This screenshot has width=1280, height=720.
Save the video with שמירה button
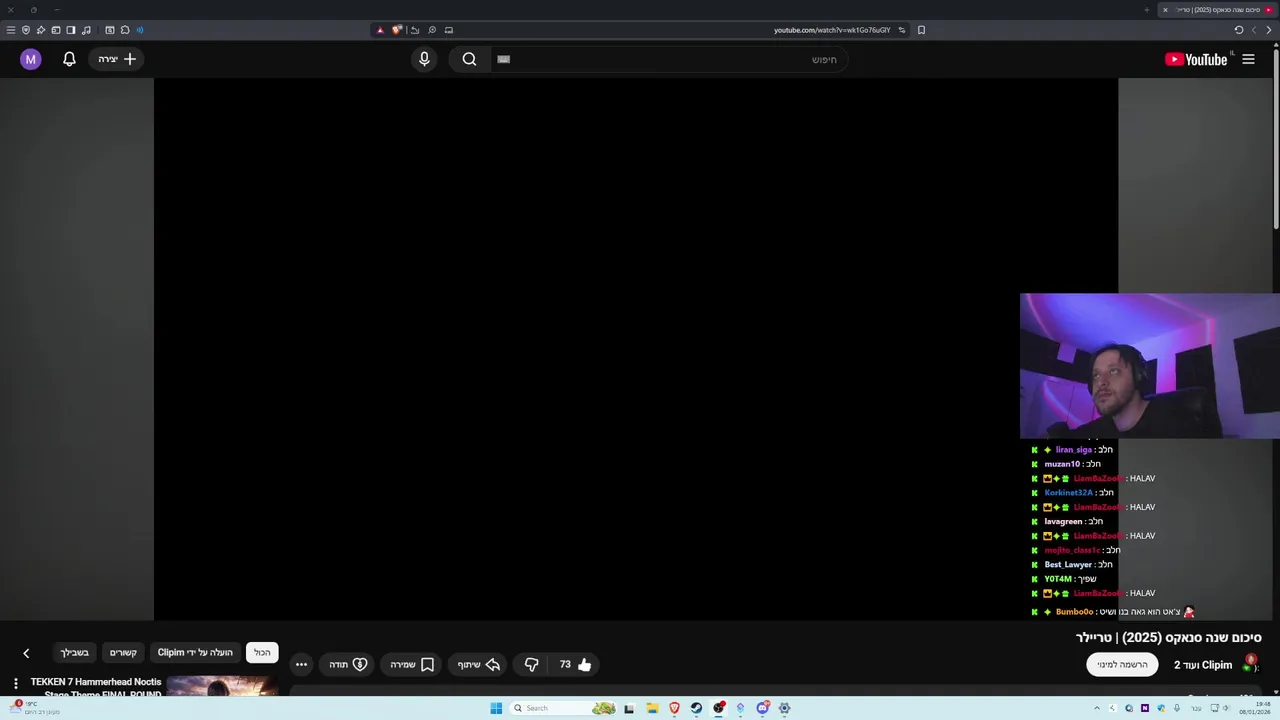[x=412, y=664]
